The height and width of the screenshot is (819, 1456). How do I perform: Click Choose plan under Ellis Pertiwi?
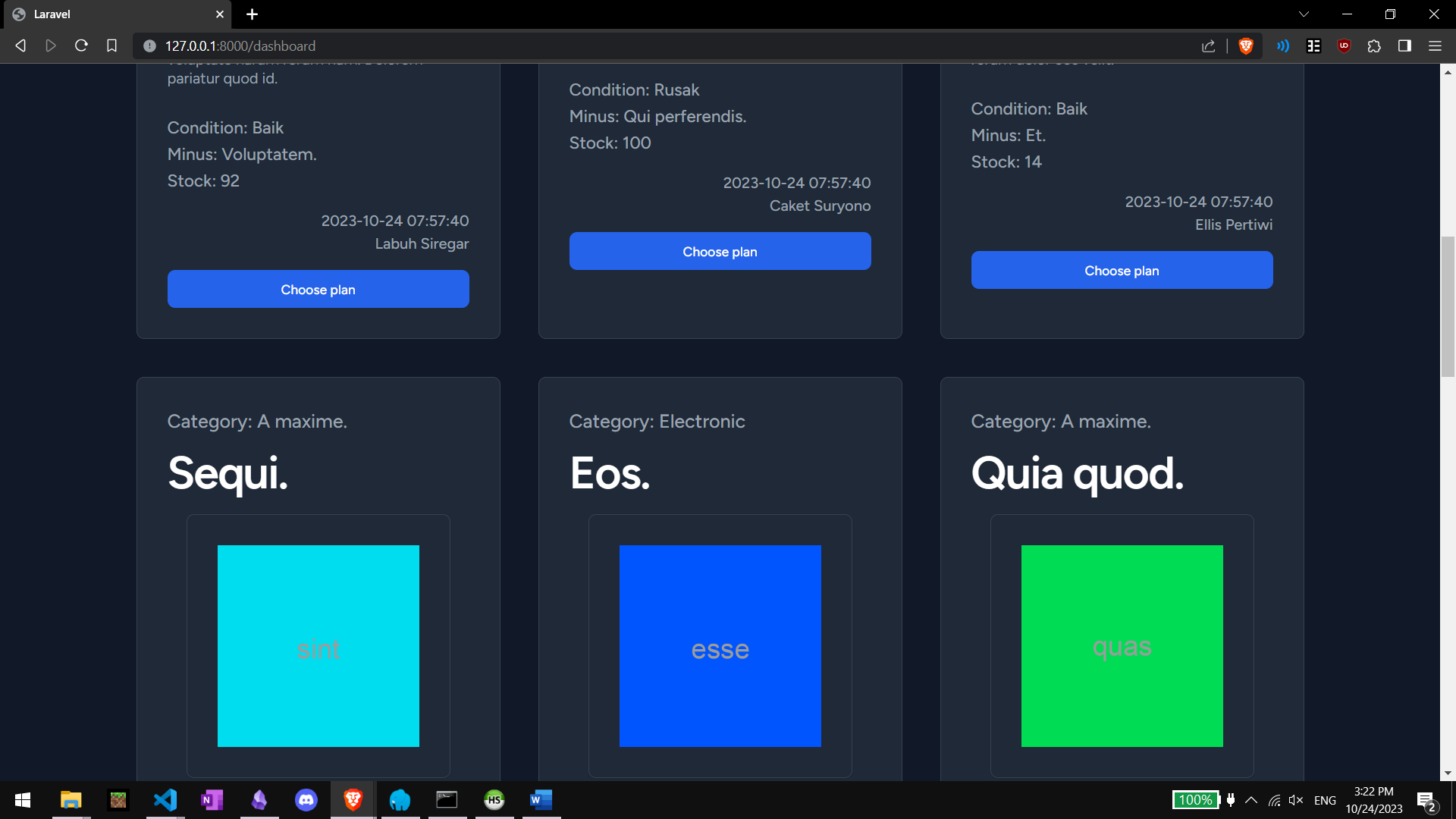[x=1122, y=270]
